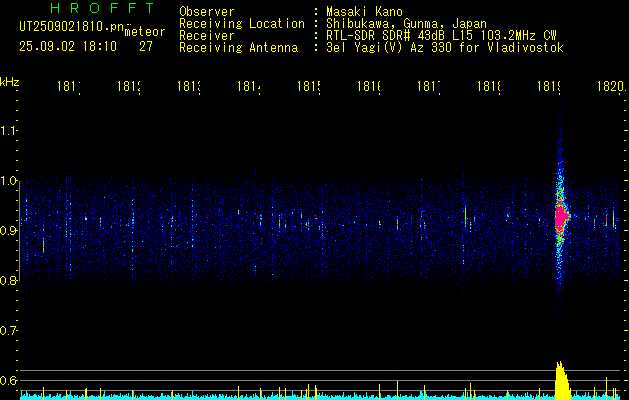Click the 'Receiving Location' field label

[x=242, y=24]
